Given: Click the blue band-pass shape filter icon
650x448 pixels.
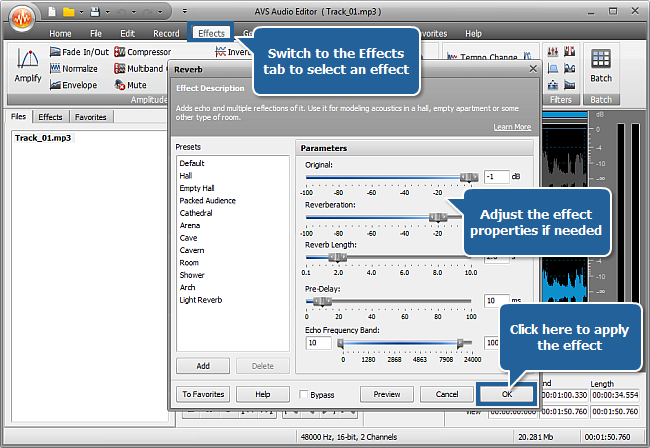Looking at the screenshot, I should [553, 68].
